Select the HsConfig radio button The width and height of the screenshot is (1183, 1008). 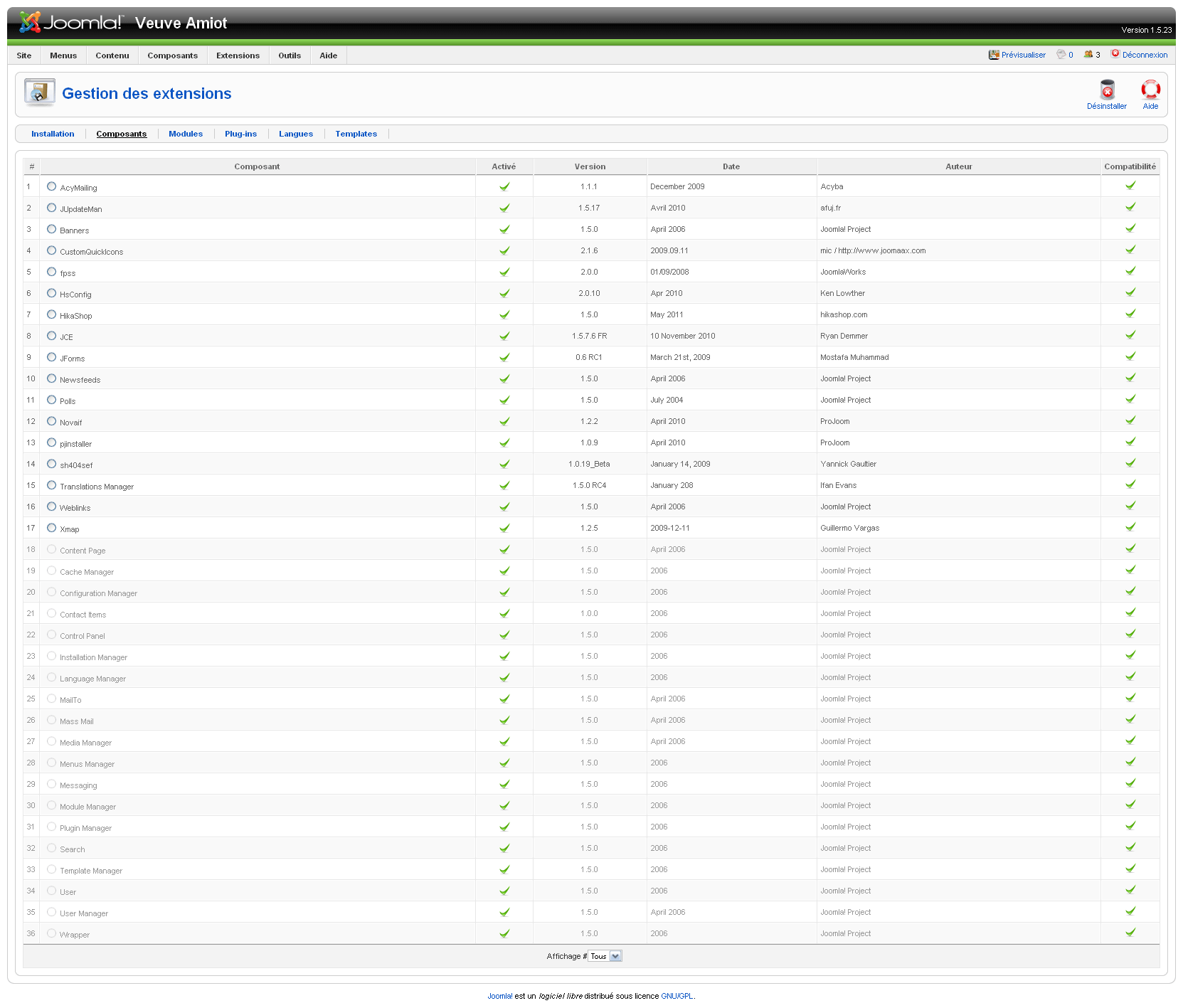point(51,293)
